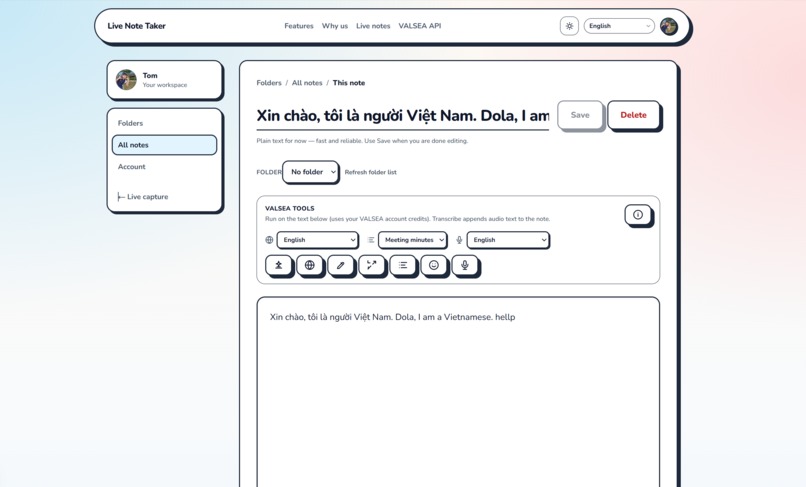Image resolution: width=806 pixels, height=487 pixels.
Task: Open the site language dropdown in header
Action: 619,26
